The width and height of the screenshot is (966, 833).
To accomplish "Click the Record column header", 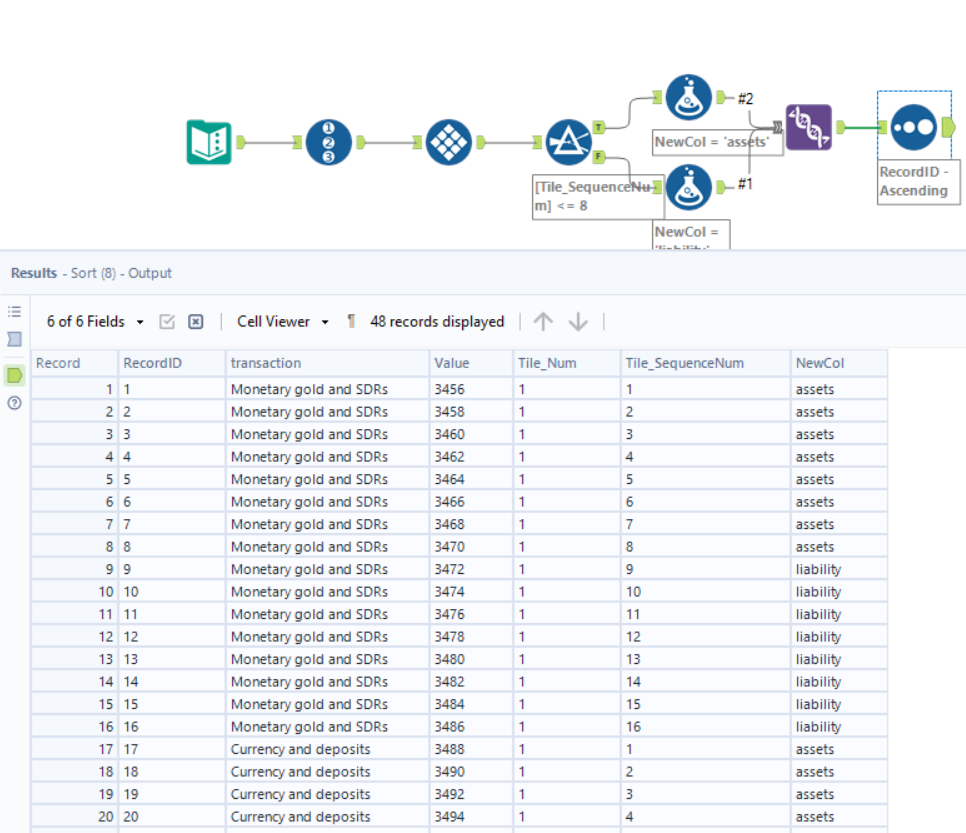I will click(75, 363).
